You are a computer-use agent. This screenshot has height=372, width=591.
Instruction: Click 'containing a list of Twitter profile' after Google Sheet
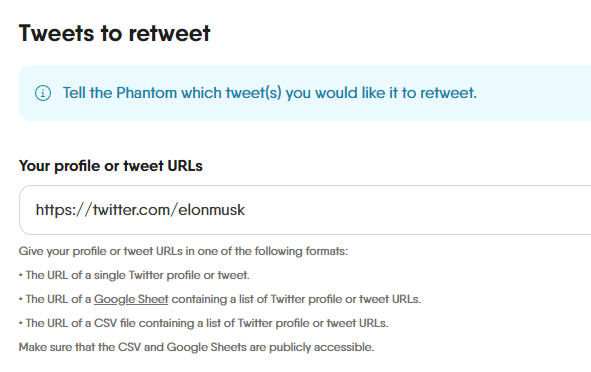click(x=296, y=299)
